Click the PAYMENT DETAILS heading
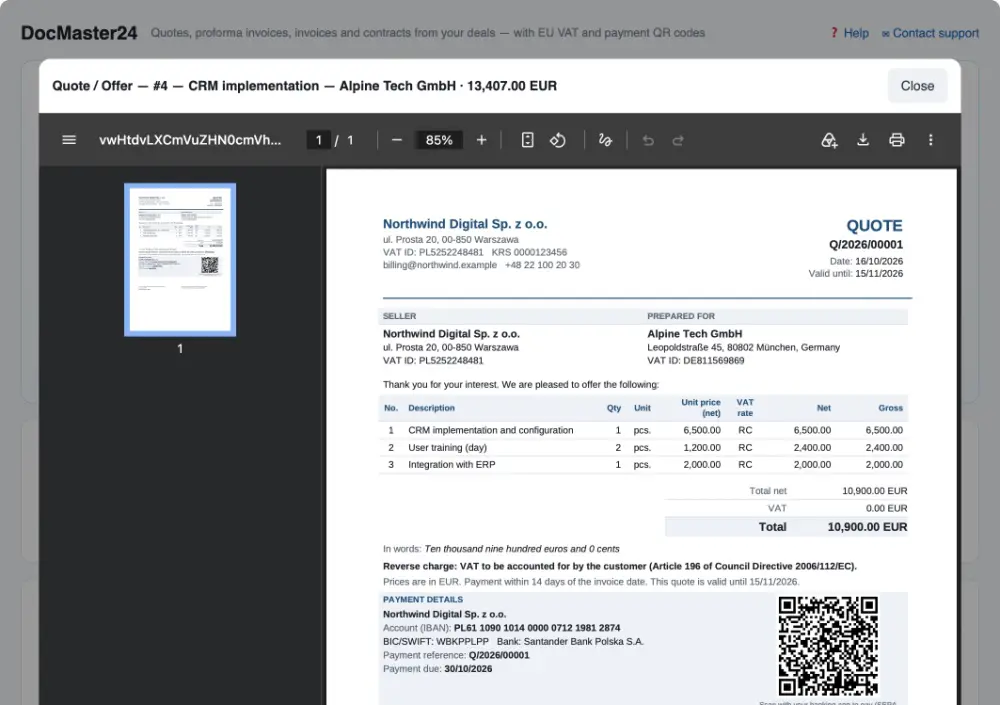This screenshot has width=1000, height=705. pos(423,599)
